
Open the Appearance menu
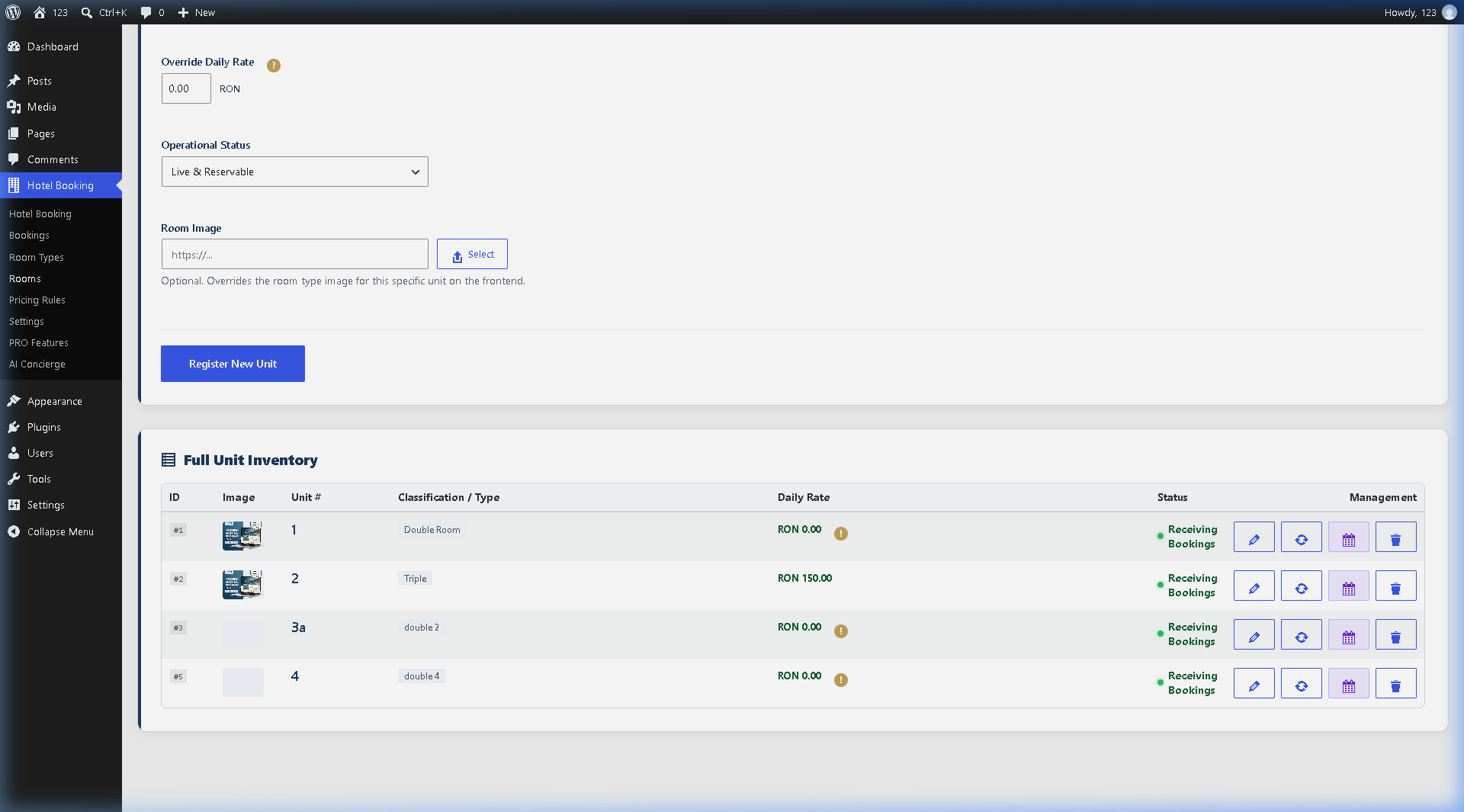tap(61, 401)
